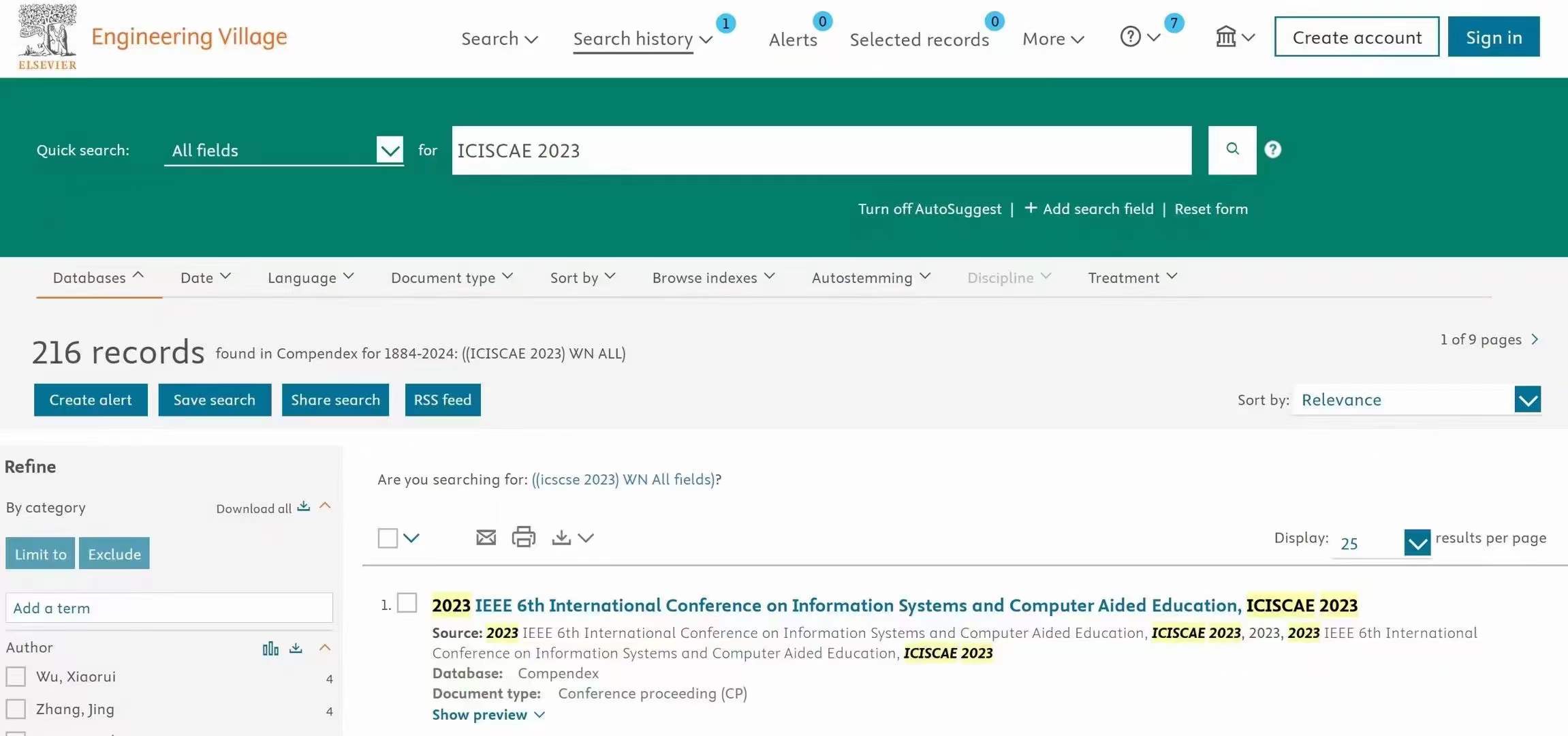Download selected records icon
Screen dimensions: 1568x736
(561, 538)
